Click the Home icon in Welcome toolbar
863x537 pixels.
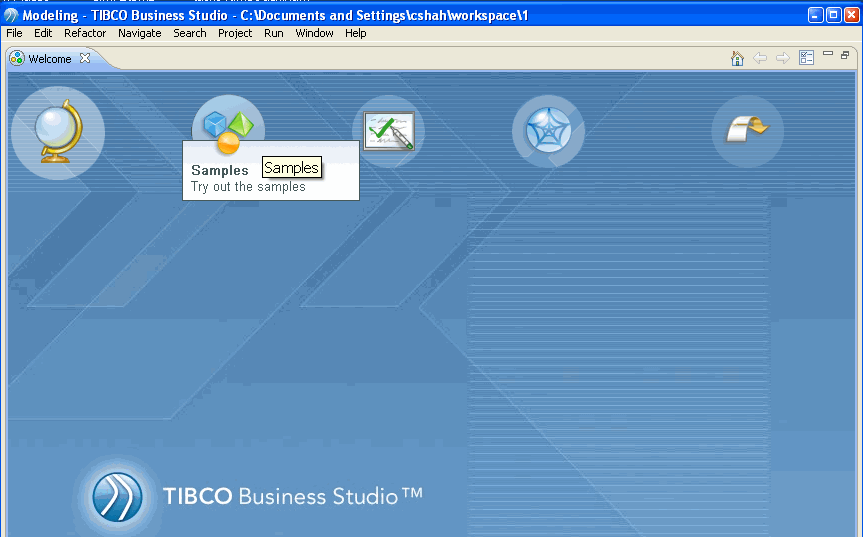pyautogui.click(x=738, y=58)
